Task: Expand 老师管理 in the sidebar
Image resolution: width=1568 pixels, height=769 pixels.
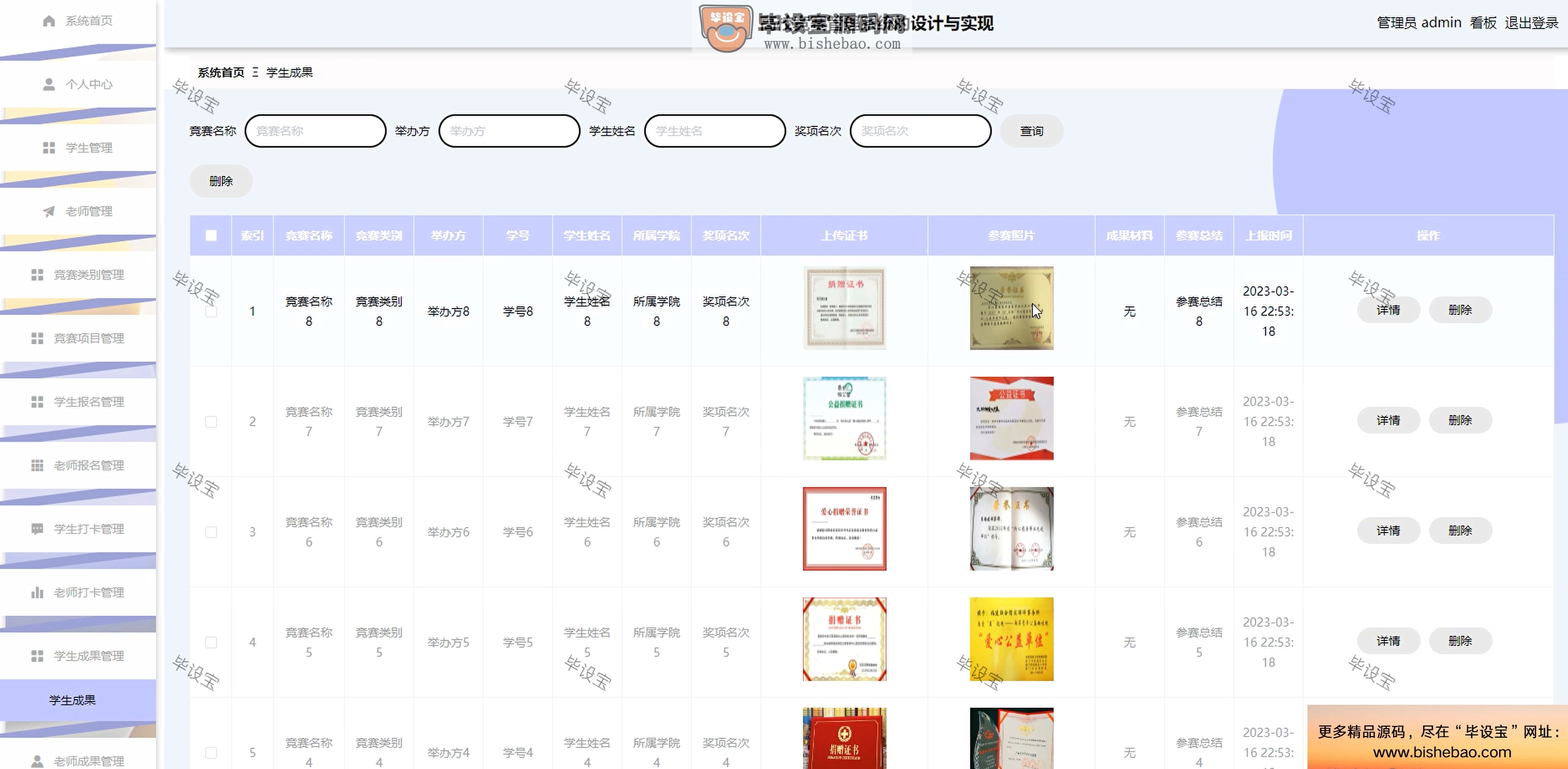Action: (x=78, y=211)
